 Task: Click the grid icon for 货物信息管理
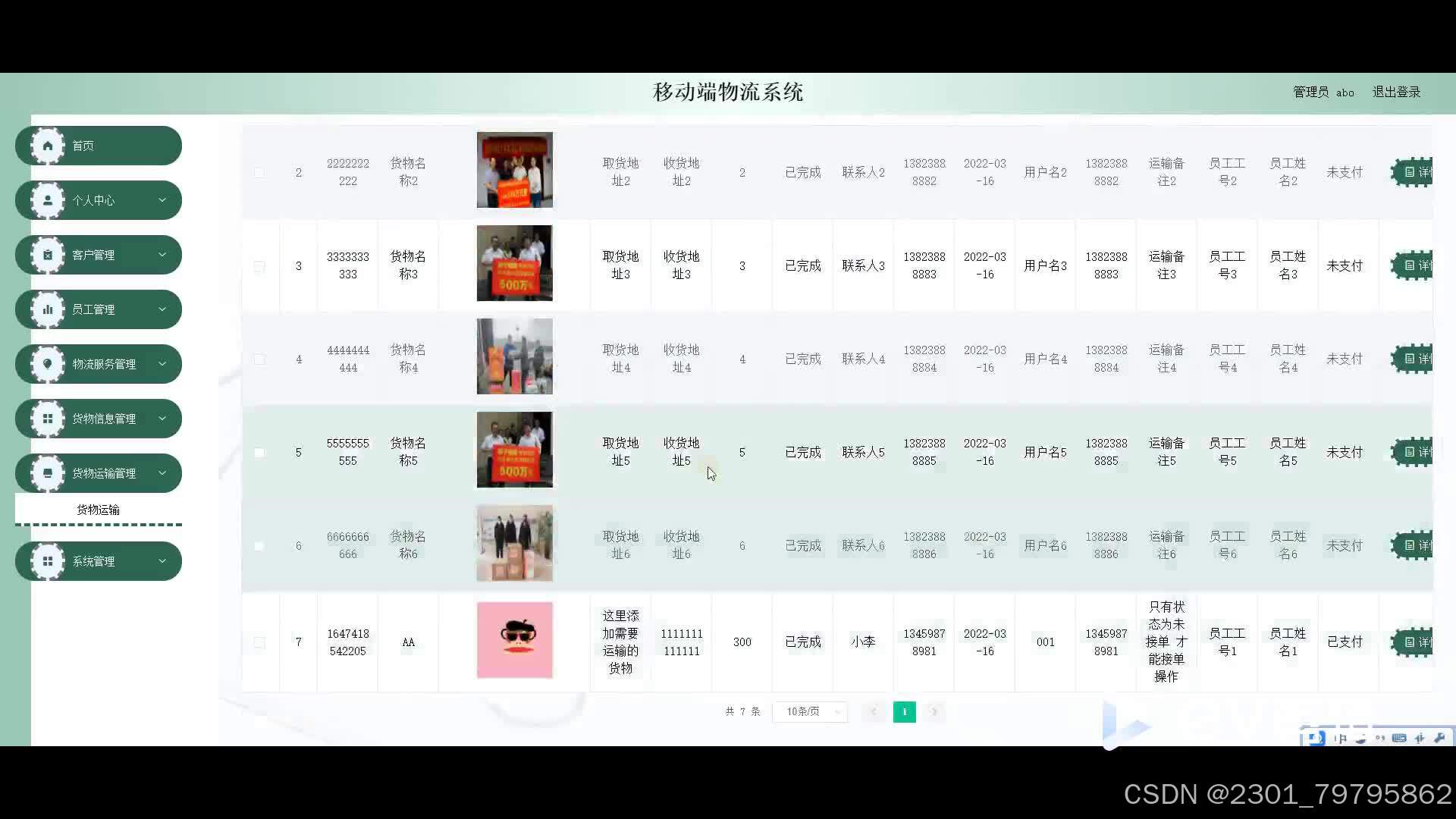(48, 419)
